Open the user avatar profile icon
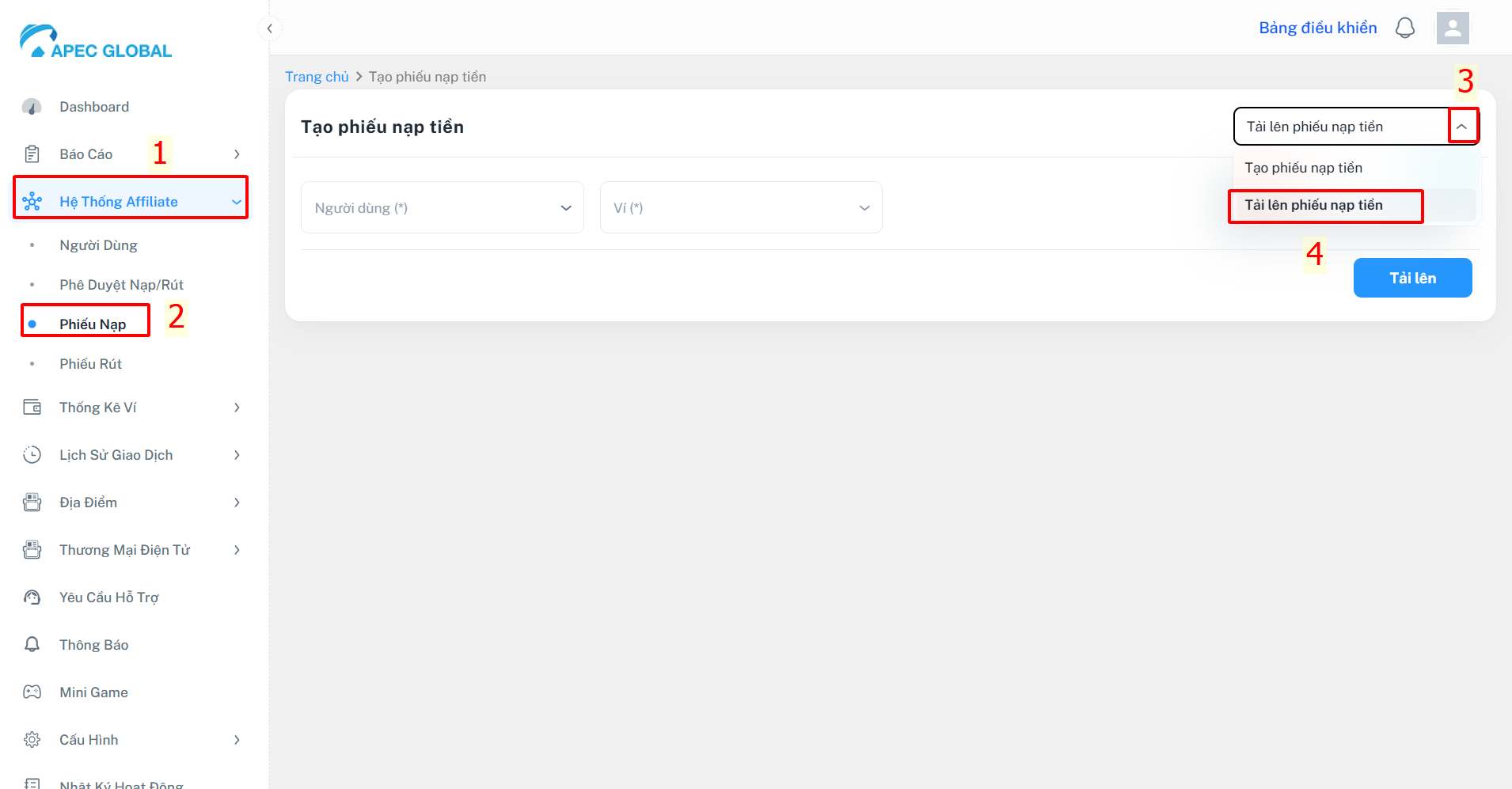1512x789 pixels. pos(1453,28)
